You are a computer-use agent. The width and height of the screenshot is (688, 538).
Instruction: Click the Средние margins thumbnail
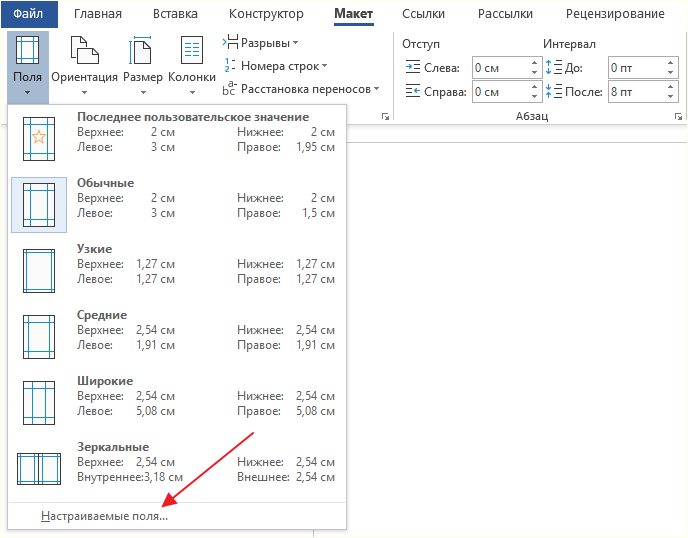(x=39, y=337)
